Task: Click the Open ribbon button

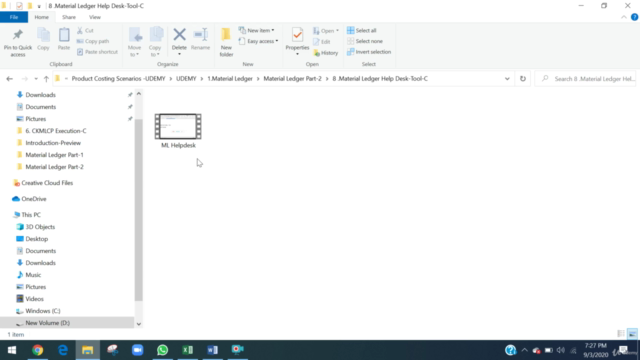Action: [326, 31]
